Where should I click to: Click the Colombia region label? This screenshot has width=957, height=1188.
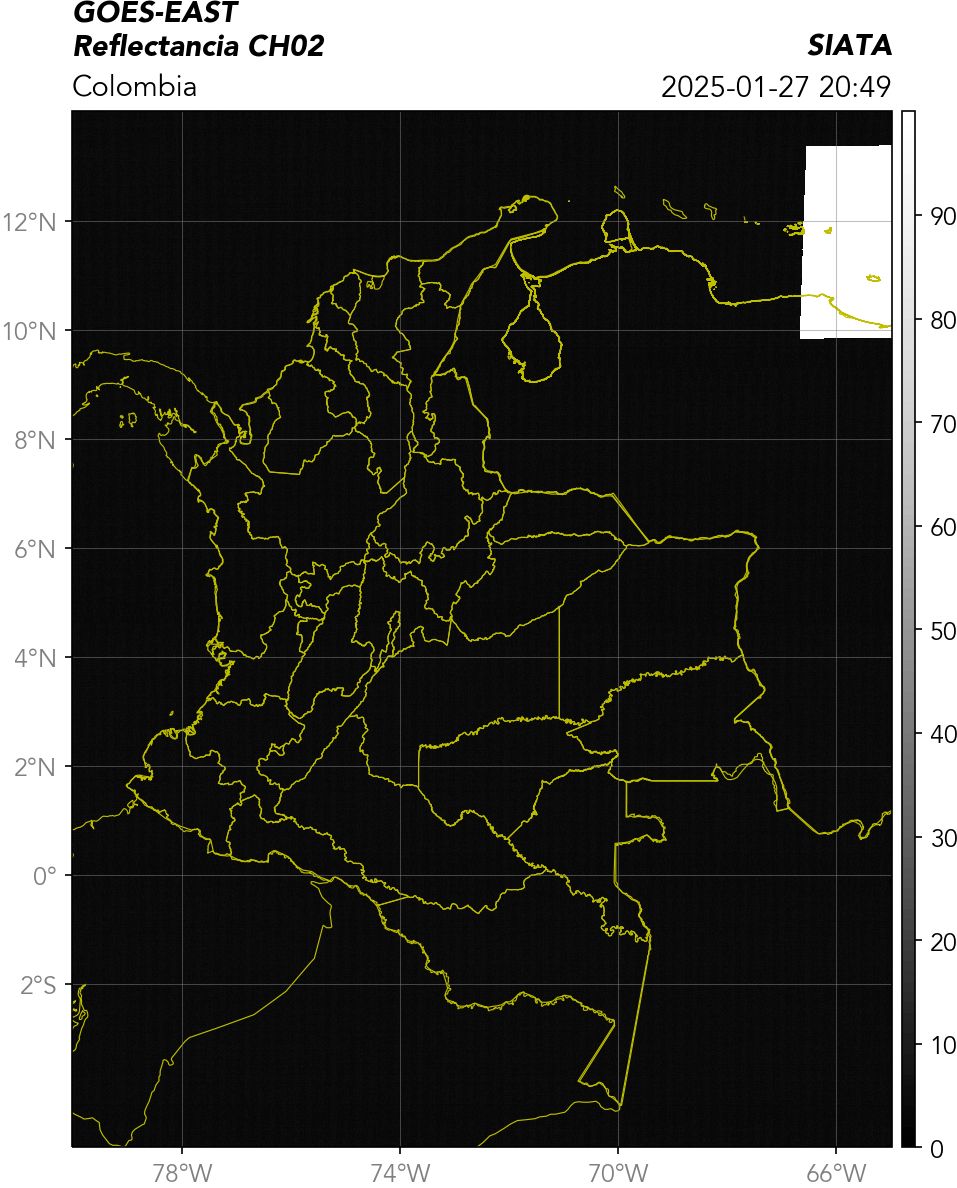pyautogui.click(x=135, y=86)
